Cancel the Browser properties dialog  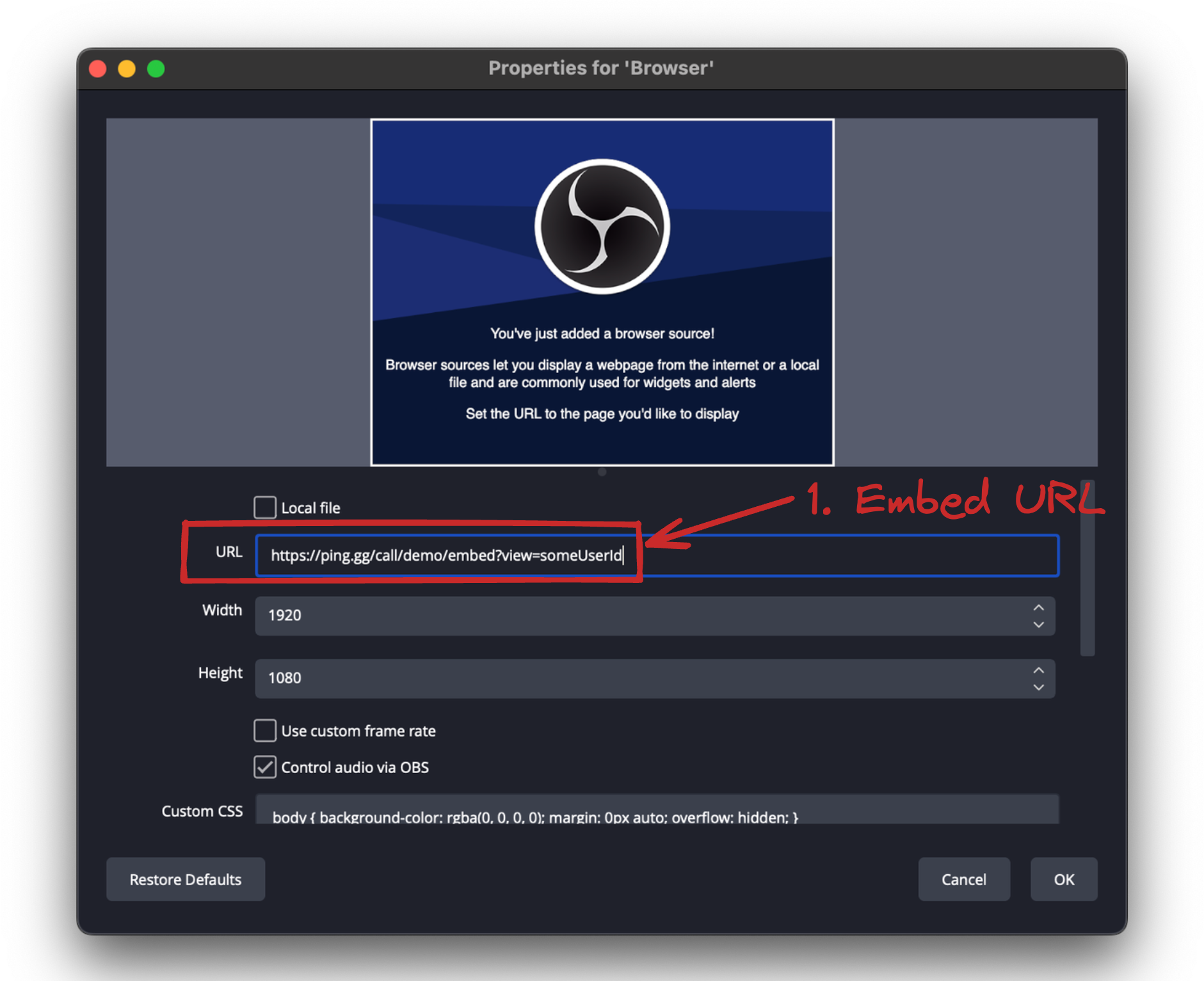point(964,879)
